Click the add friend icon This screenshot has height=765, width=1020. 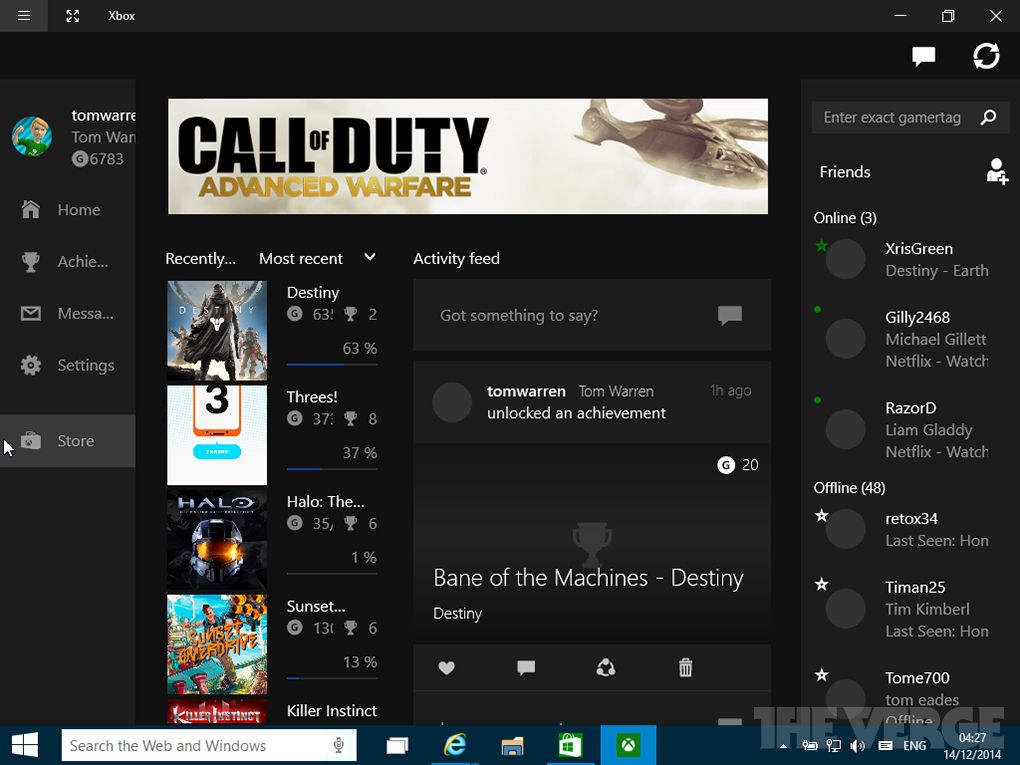[996, 172]
